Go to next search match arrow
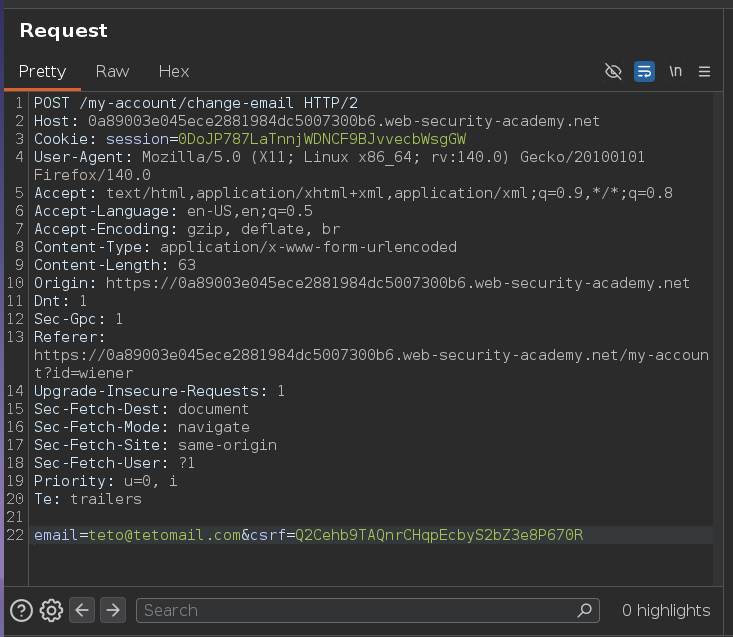 113,610
